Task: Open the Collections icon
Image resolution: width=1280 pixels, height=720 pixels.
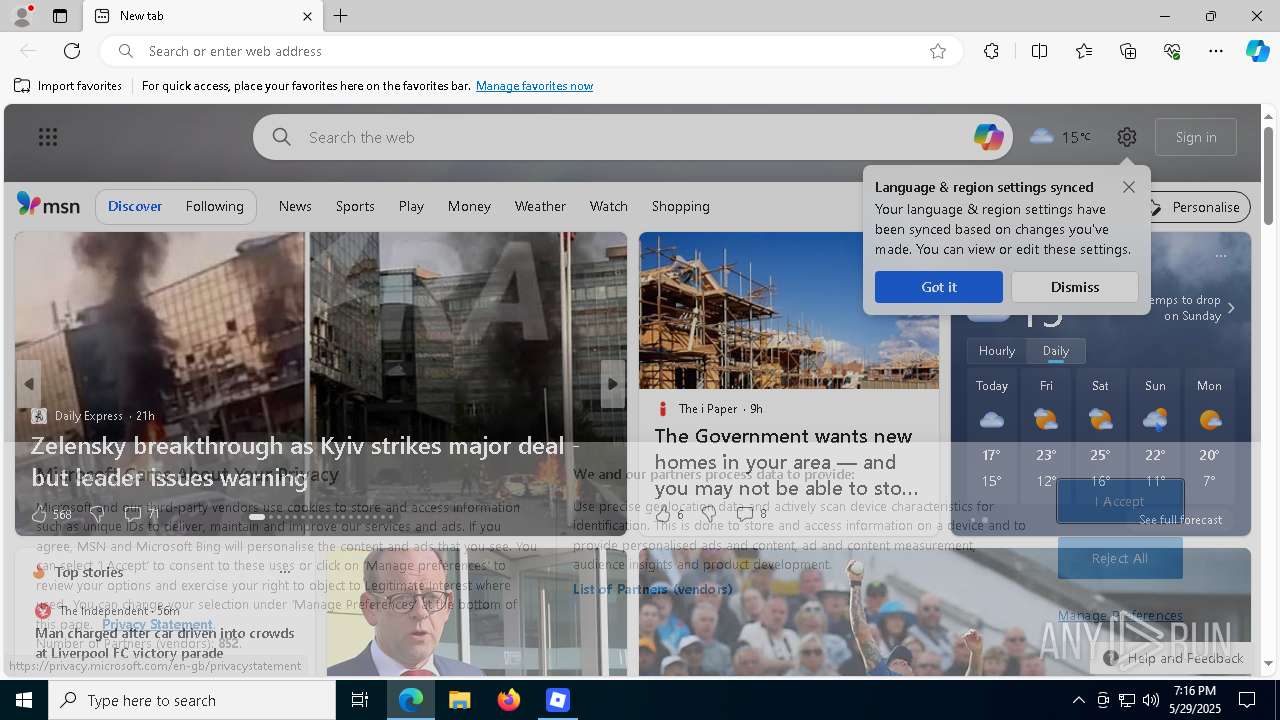Action: [x=1128, y=51]
